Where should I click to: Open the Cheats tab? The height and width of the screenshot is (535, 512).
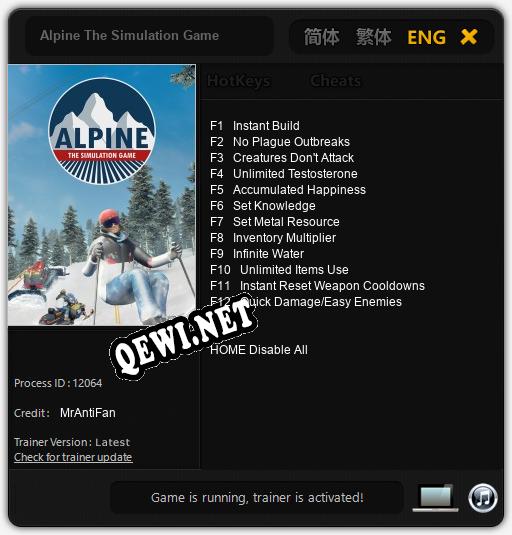[335, 81]
